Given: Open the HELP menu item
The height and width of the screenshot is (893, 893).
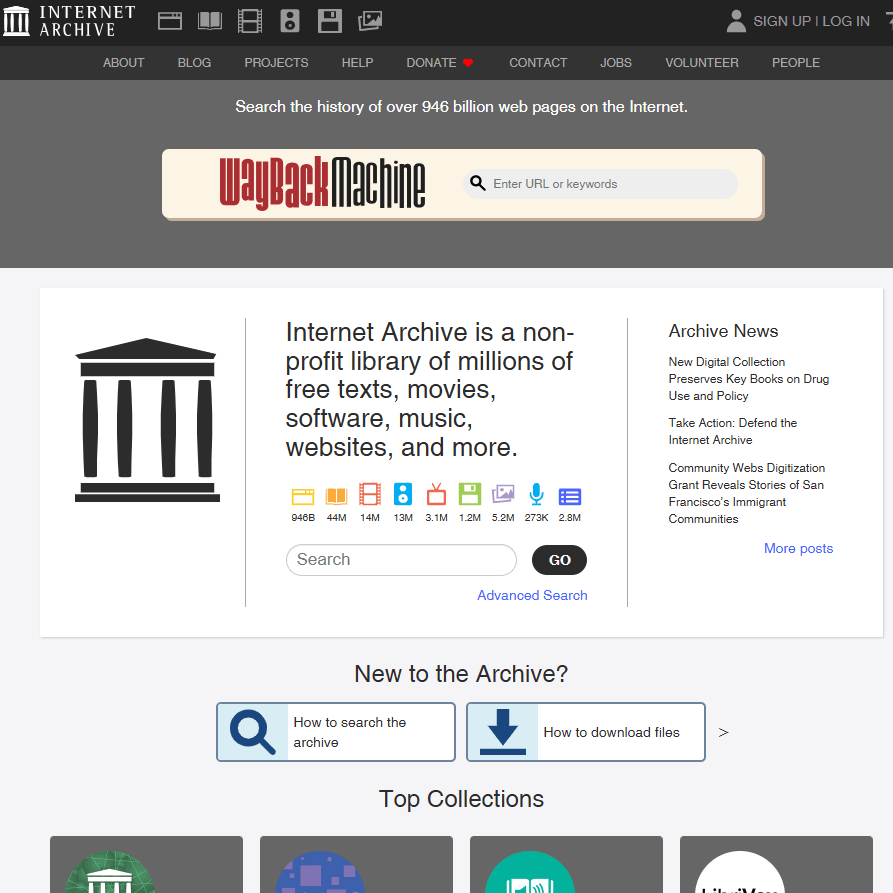Looking at the screenshot, I should tap(357, 63).
